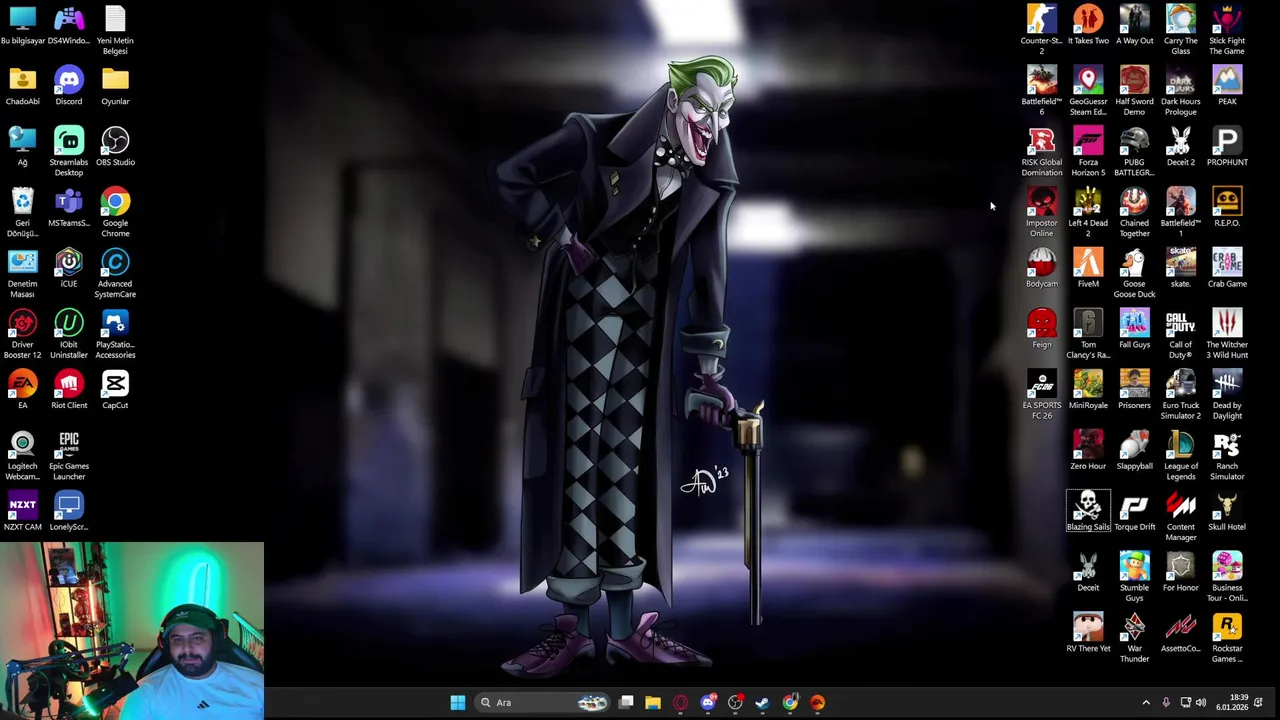This screenshot has height=720, width=1280.
Task: Select the Epic Games Launcher icon
Action: coord(69,455)
